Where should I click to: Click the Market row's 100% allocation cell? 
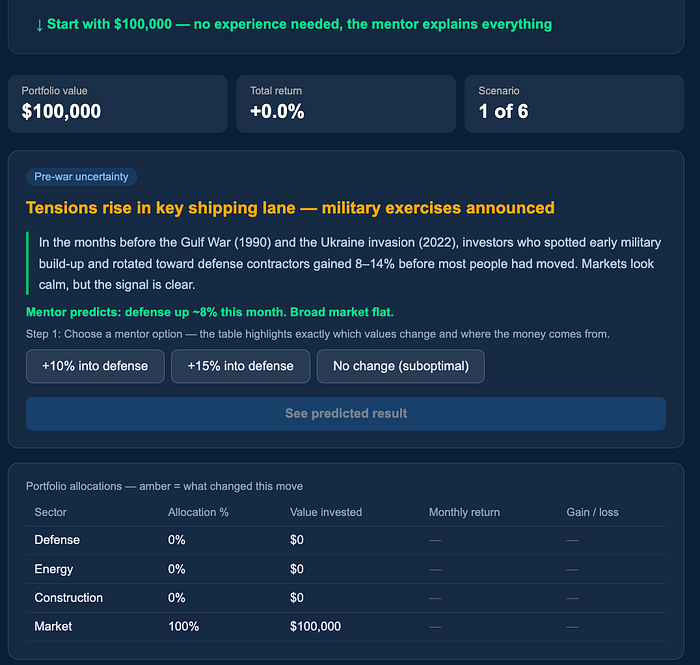coord(183,627)
